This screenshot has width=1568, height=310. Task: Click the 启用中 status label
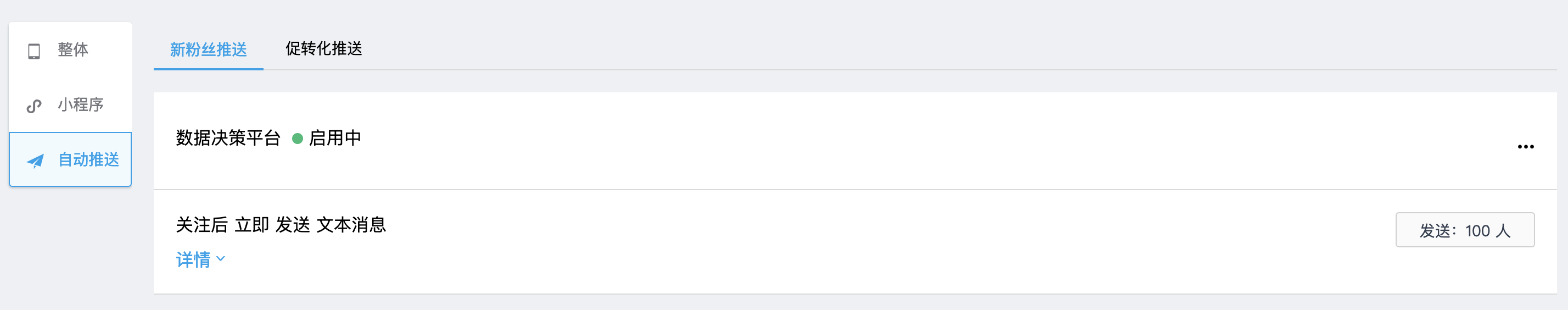point(335,139)
